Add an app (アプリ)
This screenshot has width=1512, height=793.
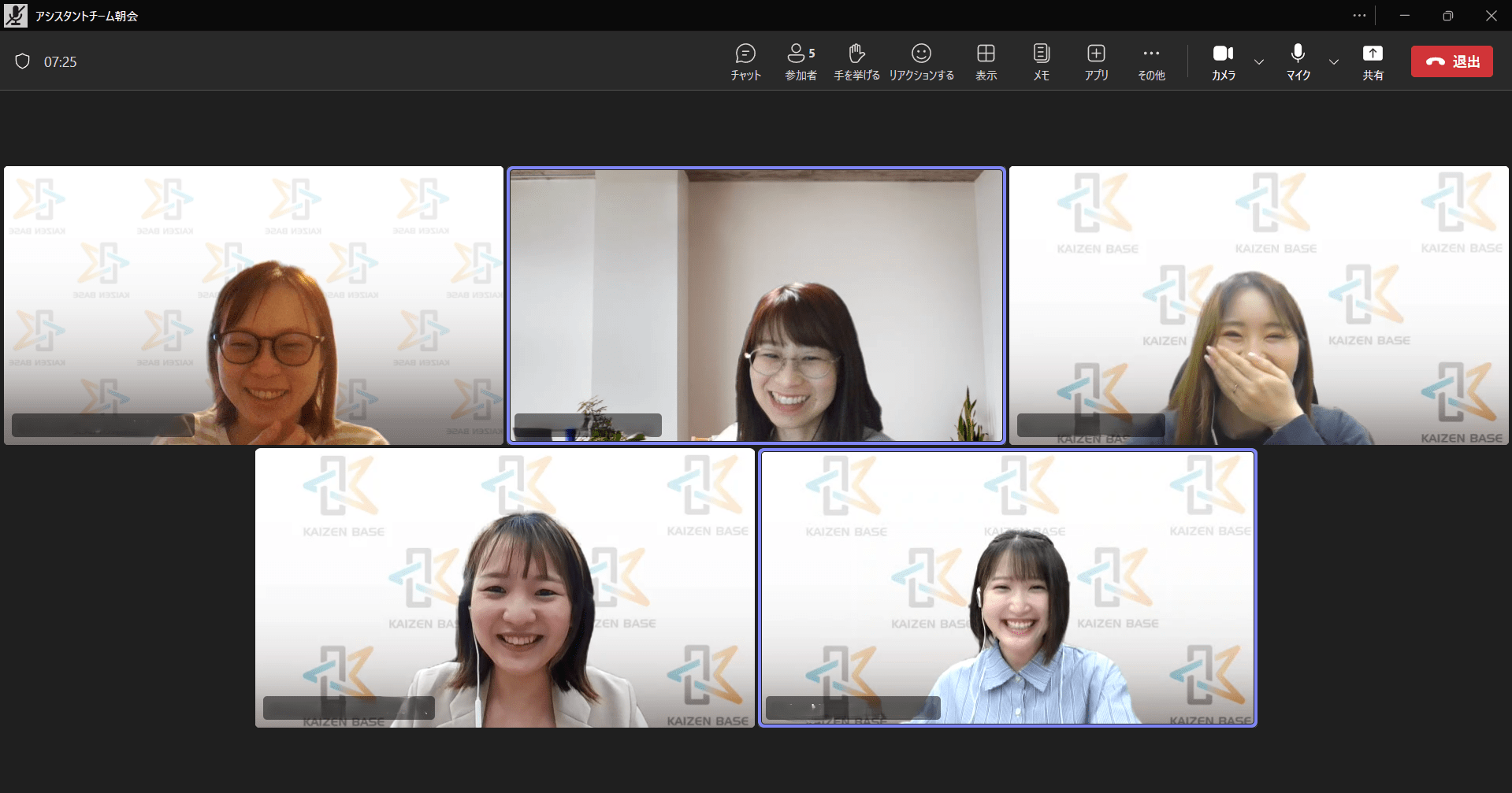[1096, 61]
